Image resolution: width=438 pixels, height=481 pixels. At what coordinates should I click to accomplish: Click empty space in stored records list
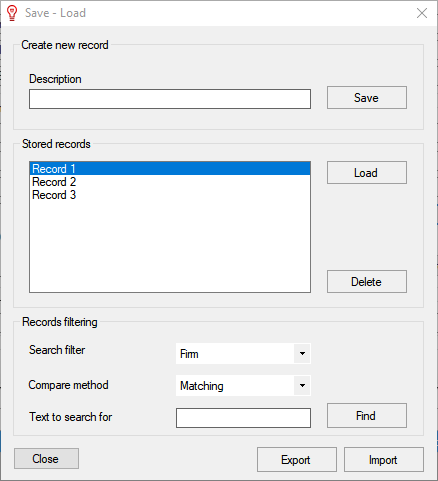click(170, 247)
